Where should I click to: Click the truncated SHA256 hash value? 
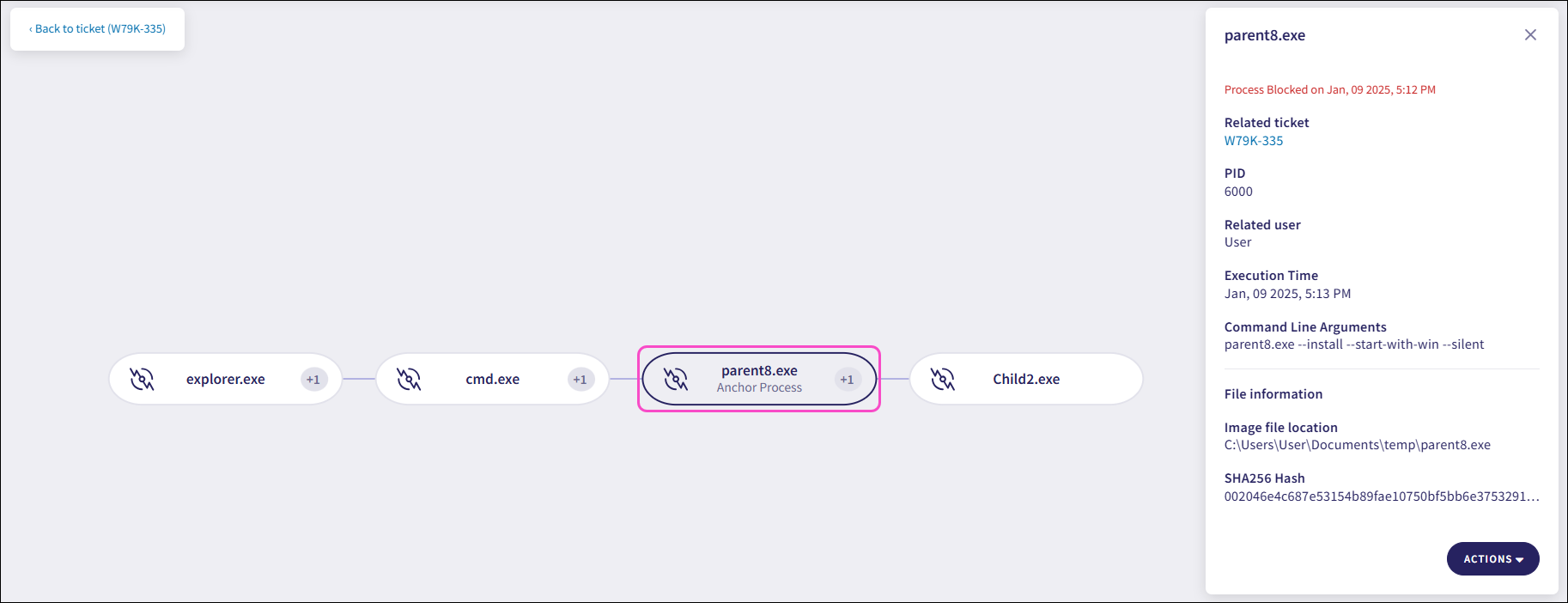point(1381,496)
